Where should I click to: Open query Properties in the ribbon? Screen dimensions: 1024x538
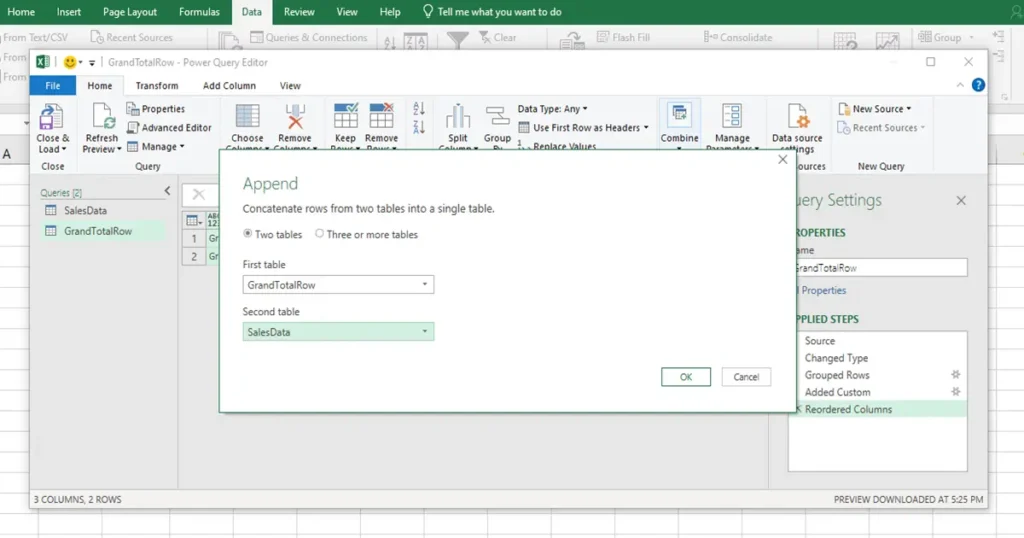pos(155,109)
